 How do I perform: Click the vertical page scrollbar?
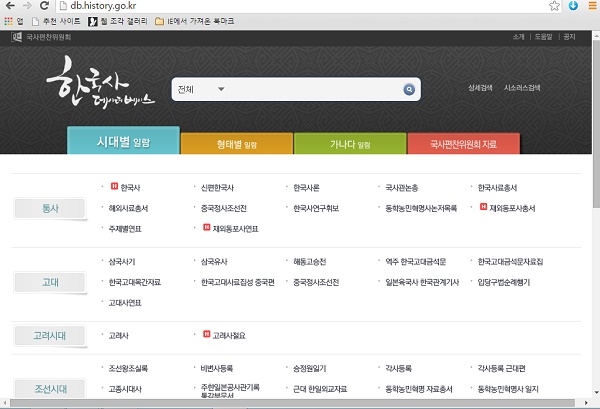(594, 200)
